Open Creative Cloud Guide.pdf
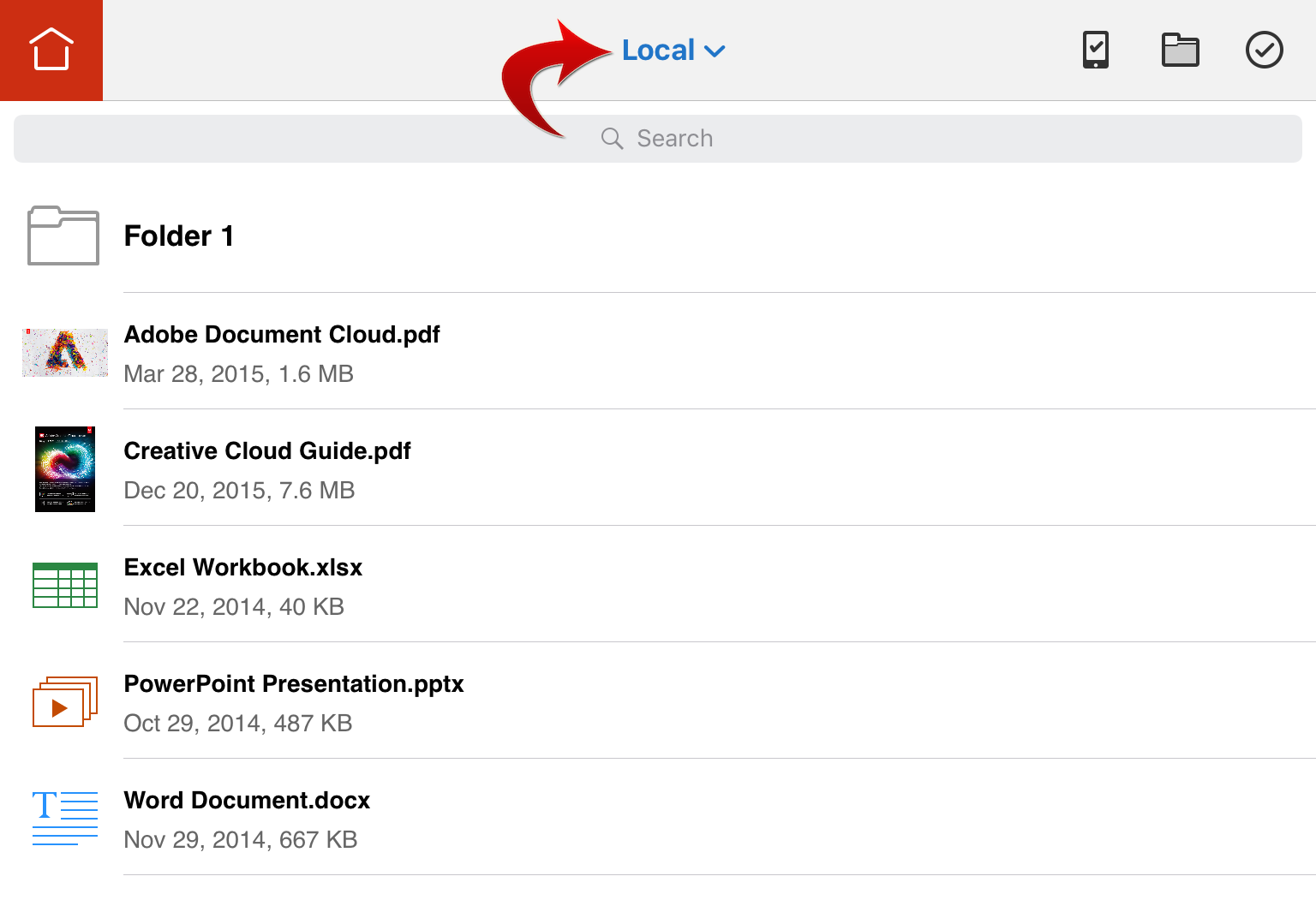1316x906 pixels. click(x=658, y=468)
